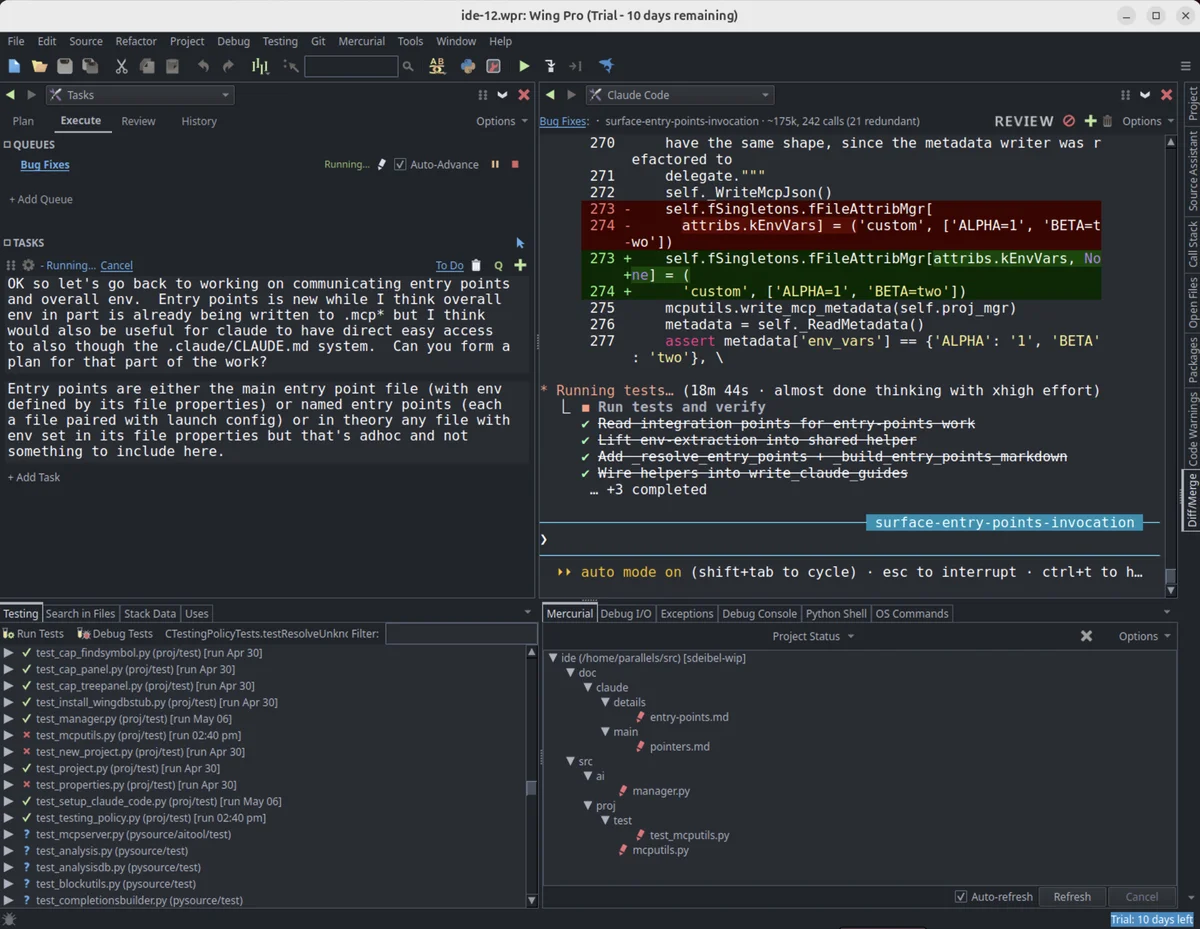Click the Q queue icon in Tasks
The height and width of the screenshot is (929, 1200).
point(498,265)
